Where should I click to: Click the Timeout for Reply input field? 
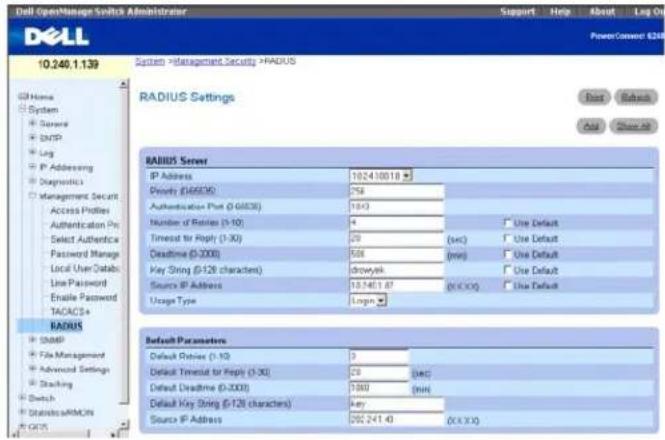pyautogui.click(x=397, y=238)
